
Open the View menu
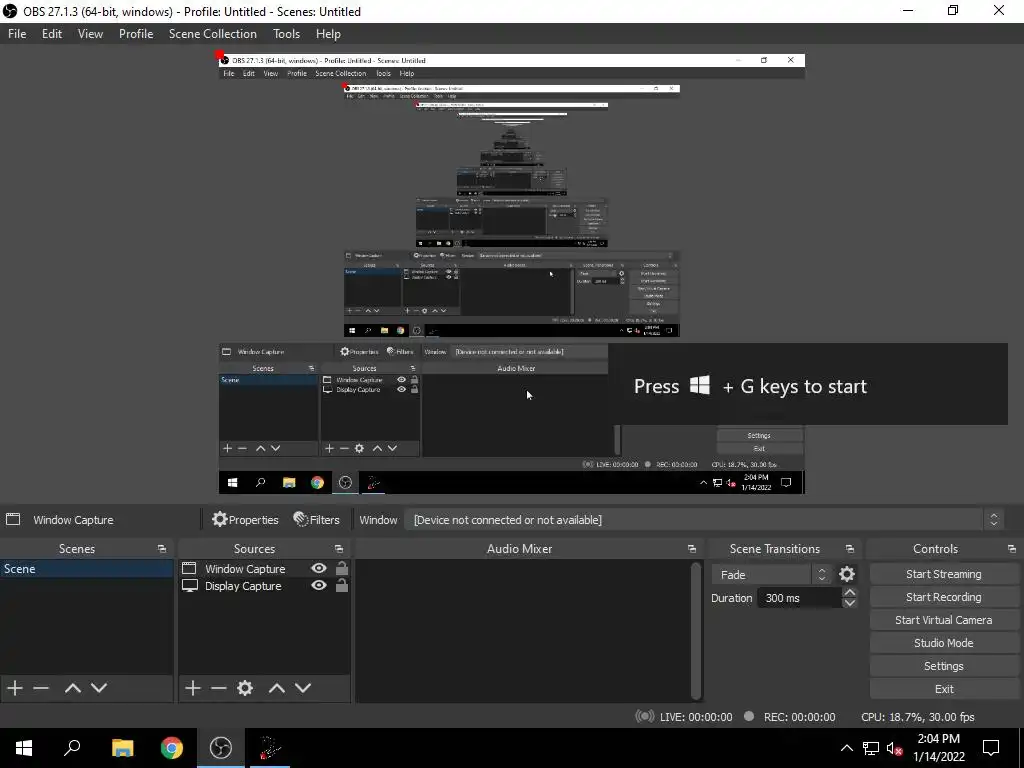tap(90, 34)
